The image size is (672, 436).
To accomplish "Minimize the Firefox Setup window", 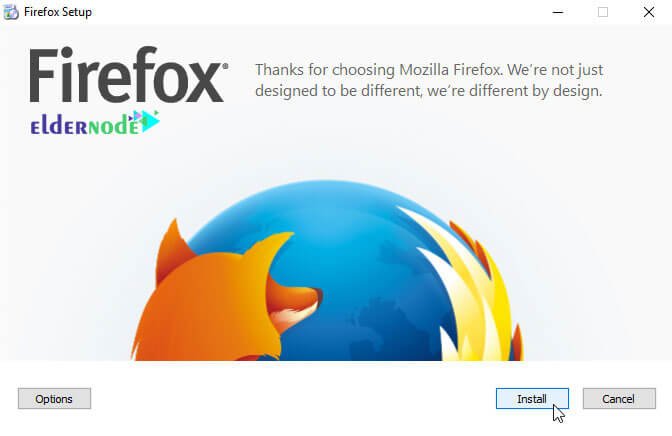I will (x=558, y=12).
